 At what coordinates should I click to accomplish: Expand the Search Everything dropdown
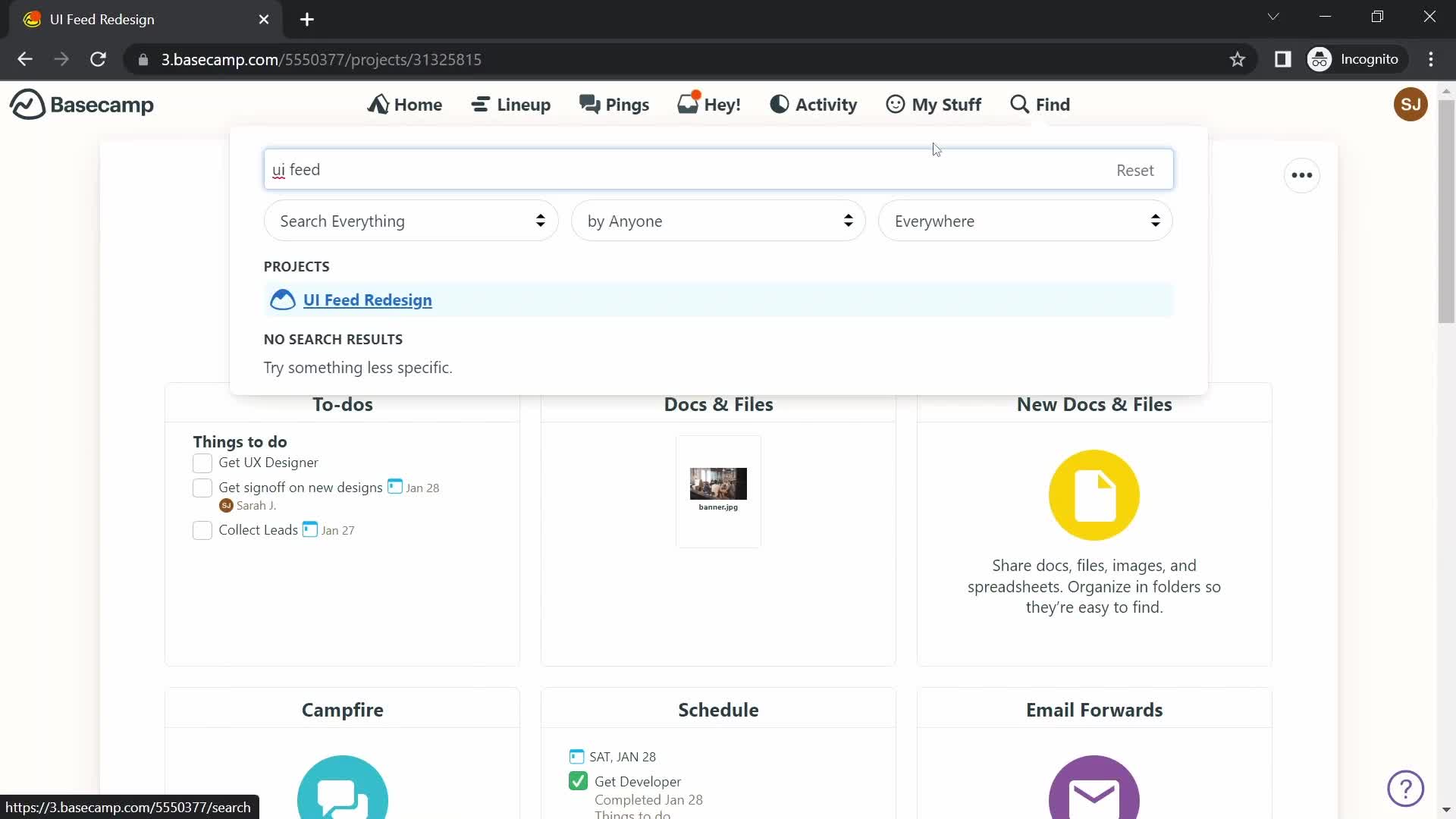411,221
